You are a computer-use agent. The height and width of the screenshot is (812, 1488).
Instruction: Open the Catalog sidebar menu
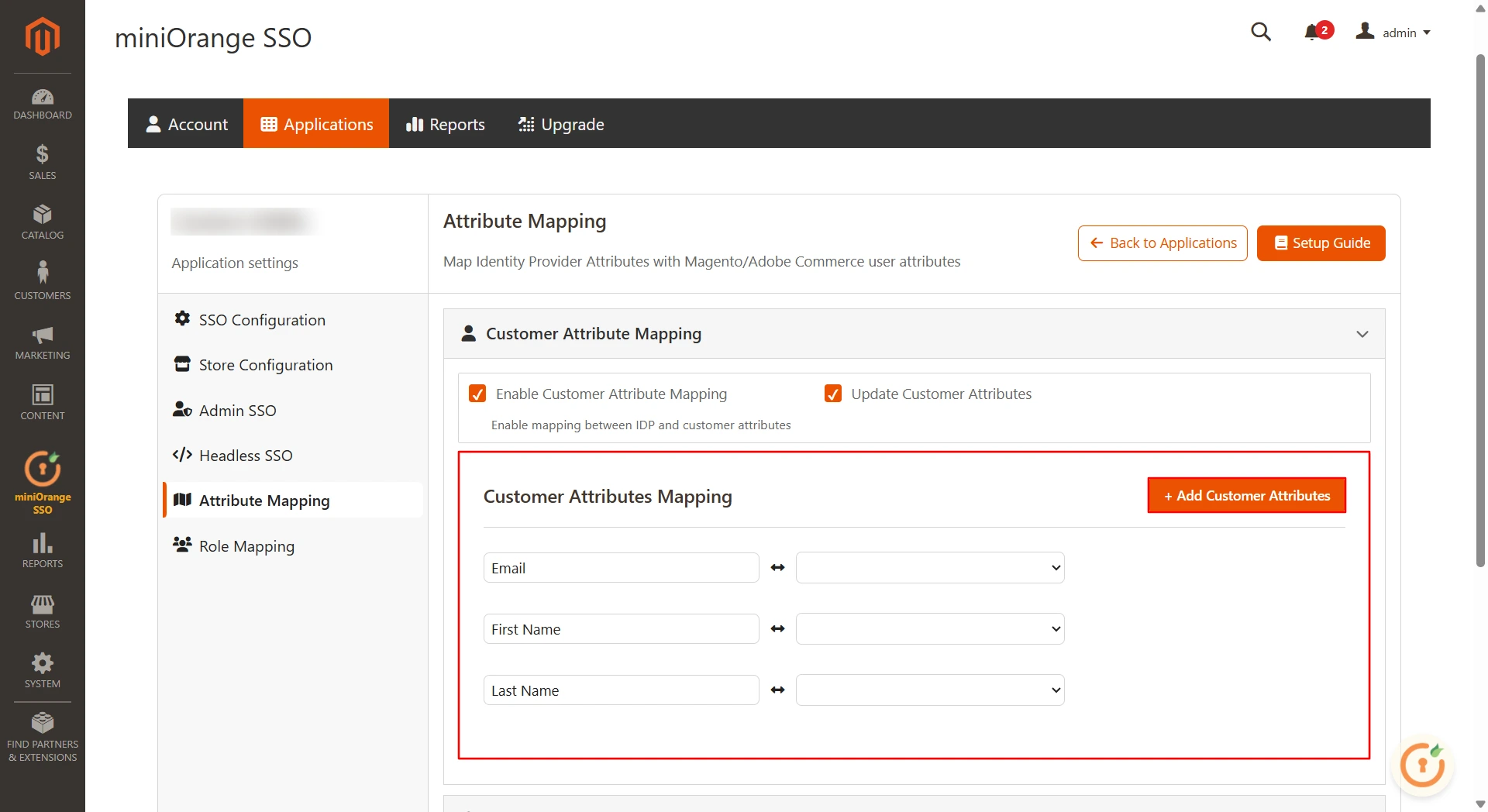pyautogui.click(x=42, y=222)
